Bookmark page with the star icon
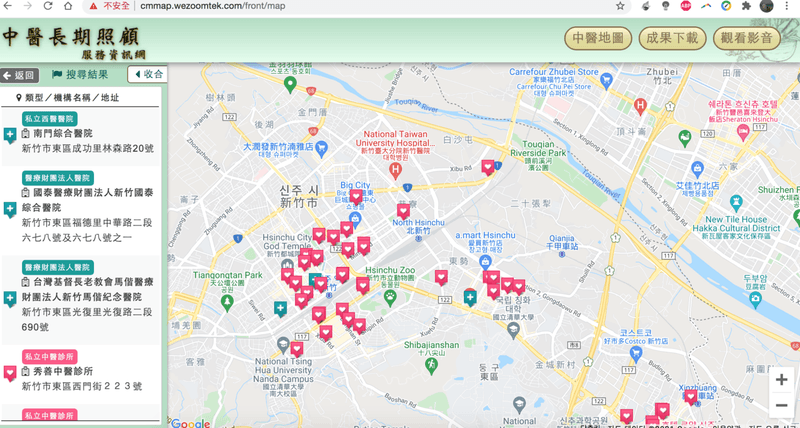800x428 pixels. [620, 6]
